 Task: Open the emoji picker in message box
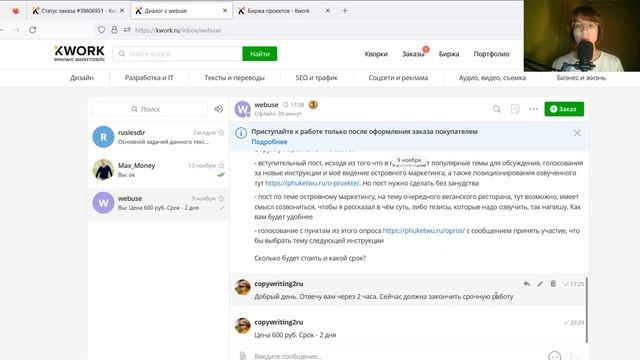click(x=554, y=356)
